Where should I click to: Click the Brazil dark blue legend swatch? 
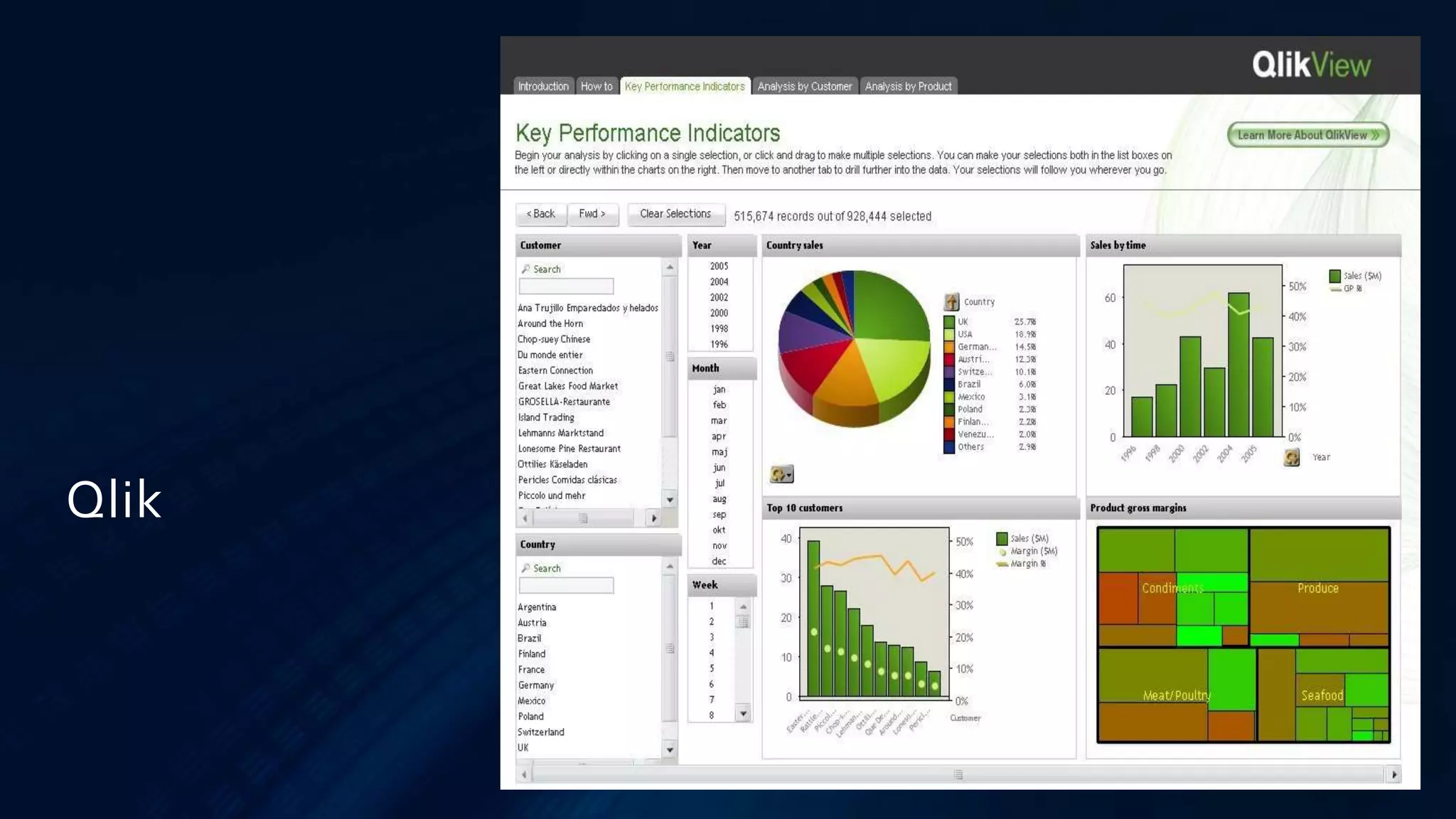[x=949, y=385]
